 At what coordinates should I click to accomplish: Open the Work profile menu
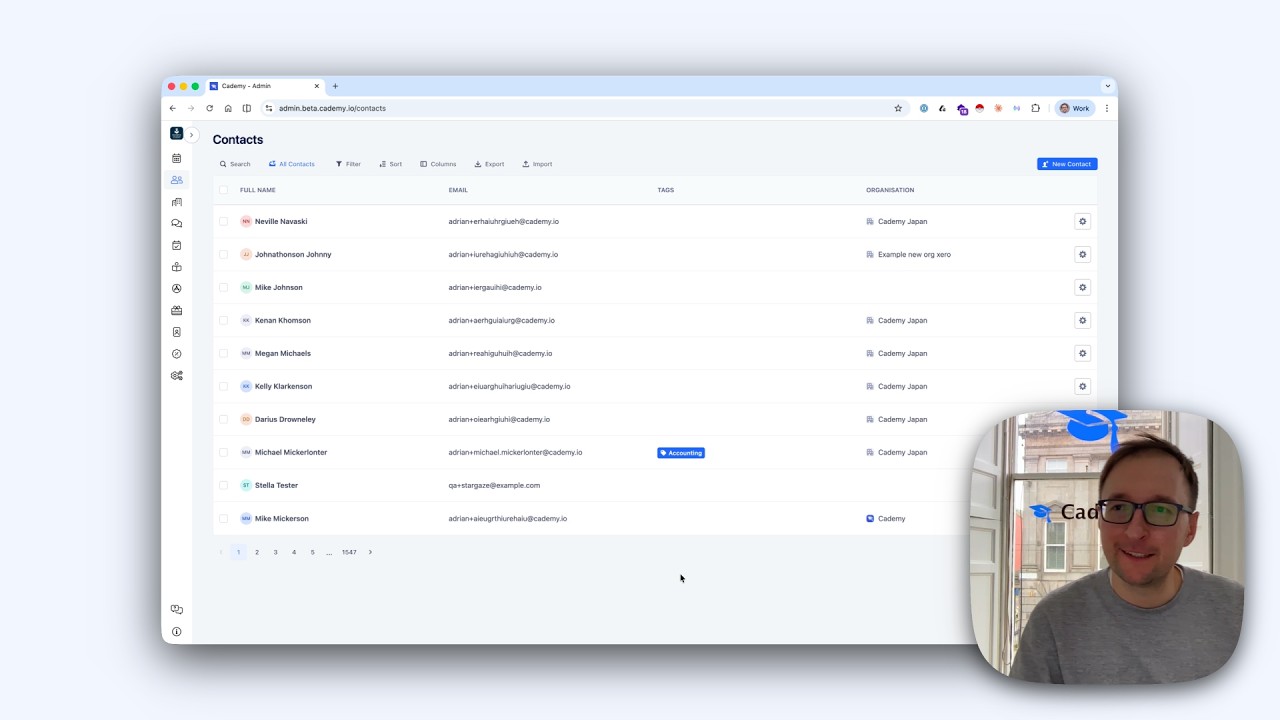click(1075, 108)
